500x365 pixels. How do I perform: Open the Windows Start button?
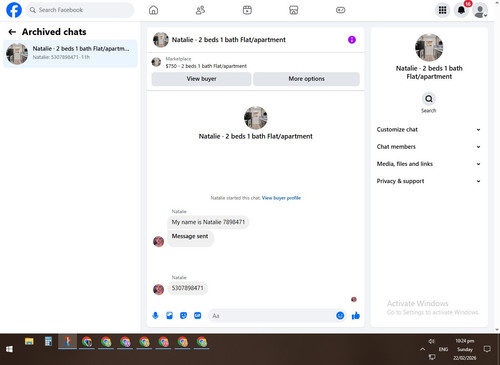(x=9, y=349)
